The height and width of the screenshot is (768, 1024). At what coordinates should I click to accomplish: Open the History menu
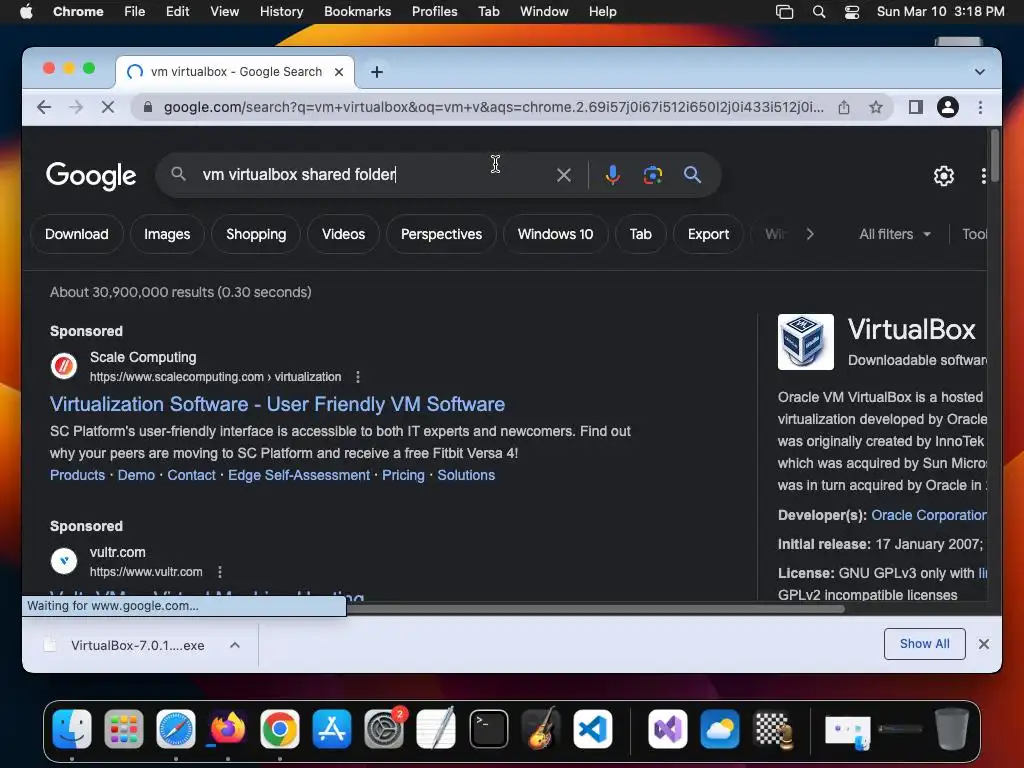click(281, 12)
